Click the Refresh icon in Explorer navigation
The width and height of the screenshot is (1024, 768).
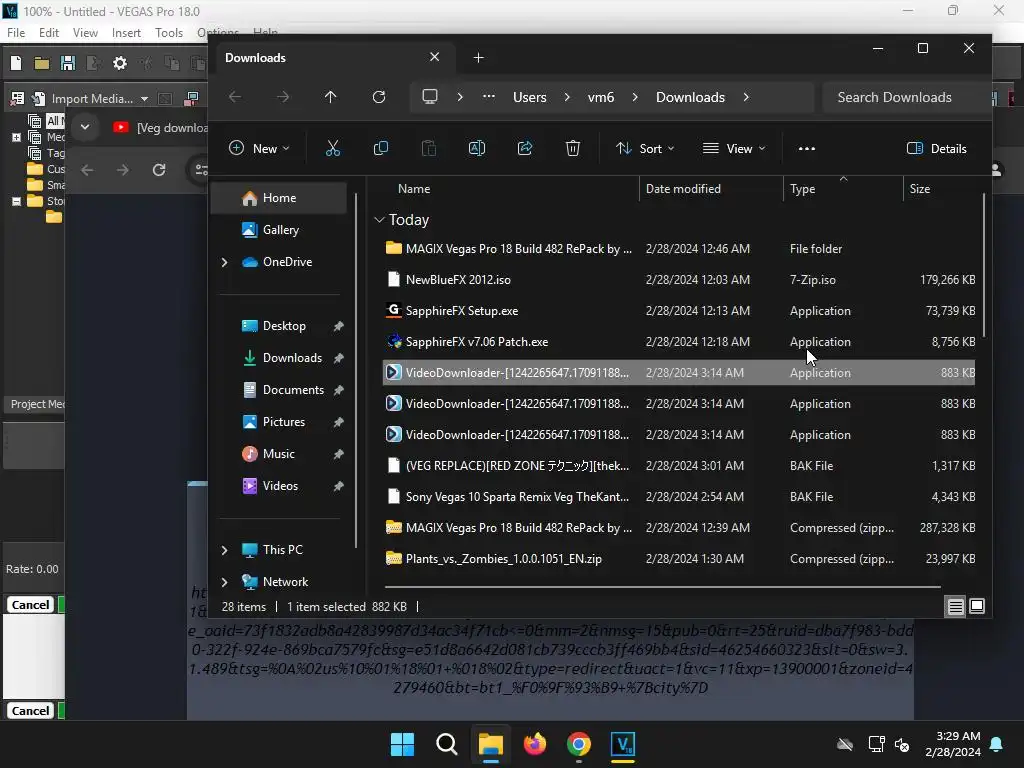pyautogui.click(x=379, y=97)
